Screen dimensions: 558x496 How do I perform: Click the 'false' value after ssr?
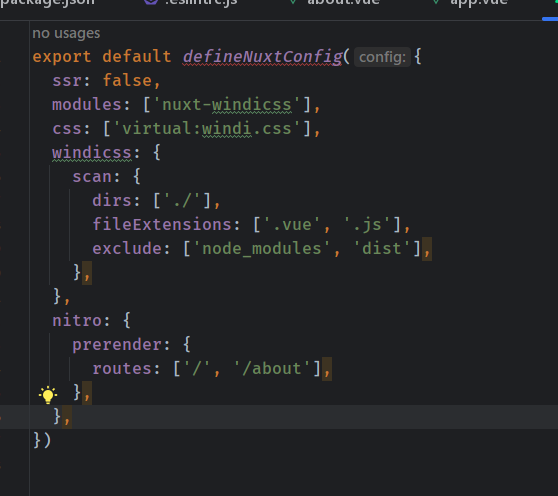pyautogui.click(x=127, y=81)
